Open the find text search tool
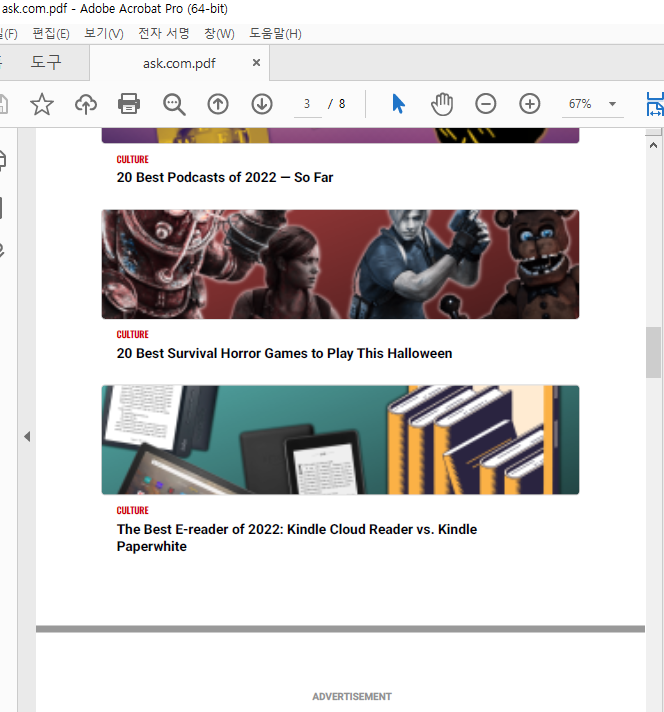Screen dimensions: 664x712 click(174, 104)
